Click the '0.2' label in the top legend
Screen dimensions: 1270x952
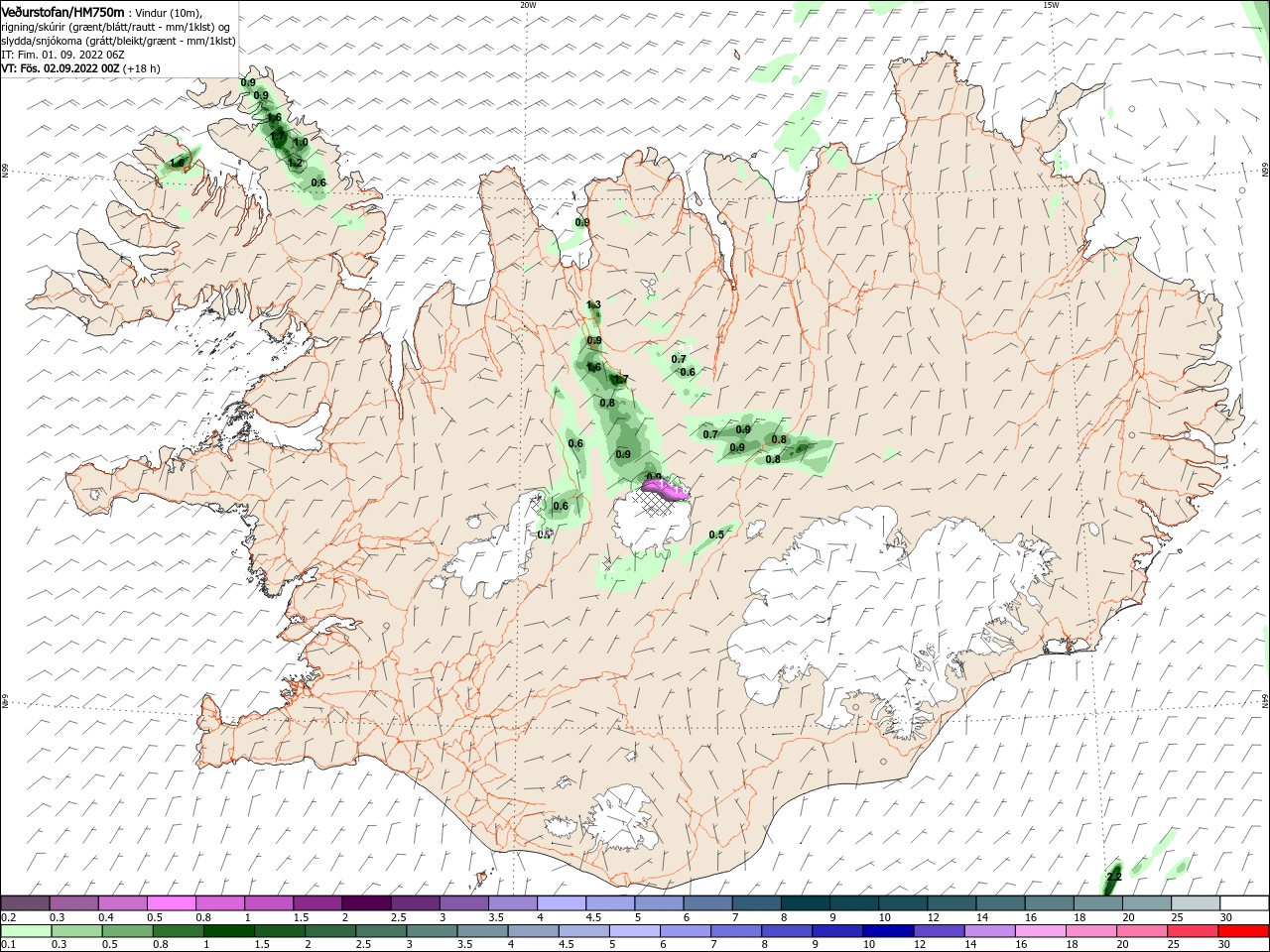click(8, 917)
